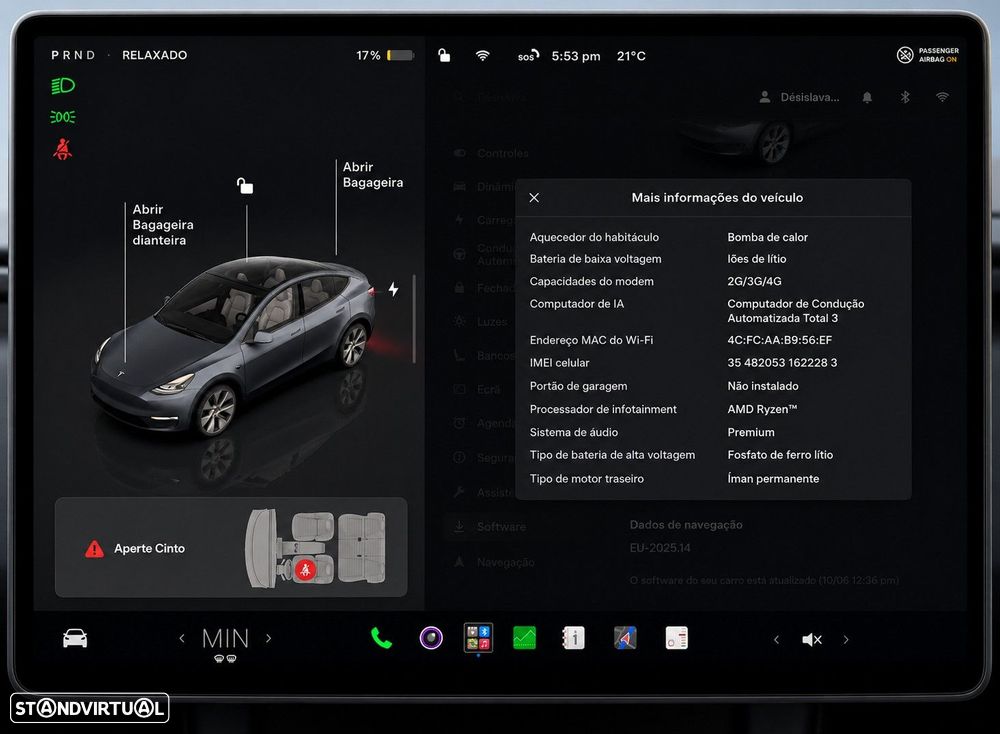1000x734 pixels.
Task: Open the navigation arrow app
Action: click(625, 638)
